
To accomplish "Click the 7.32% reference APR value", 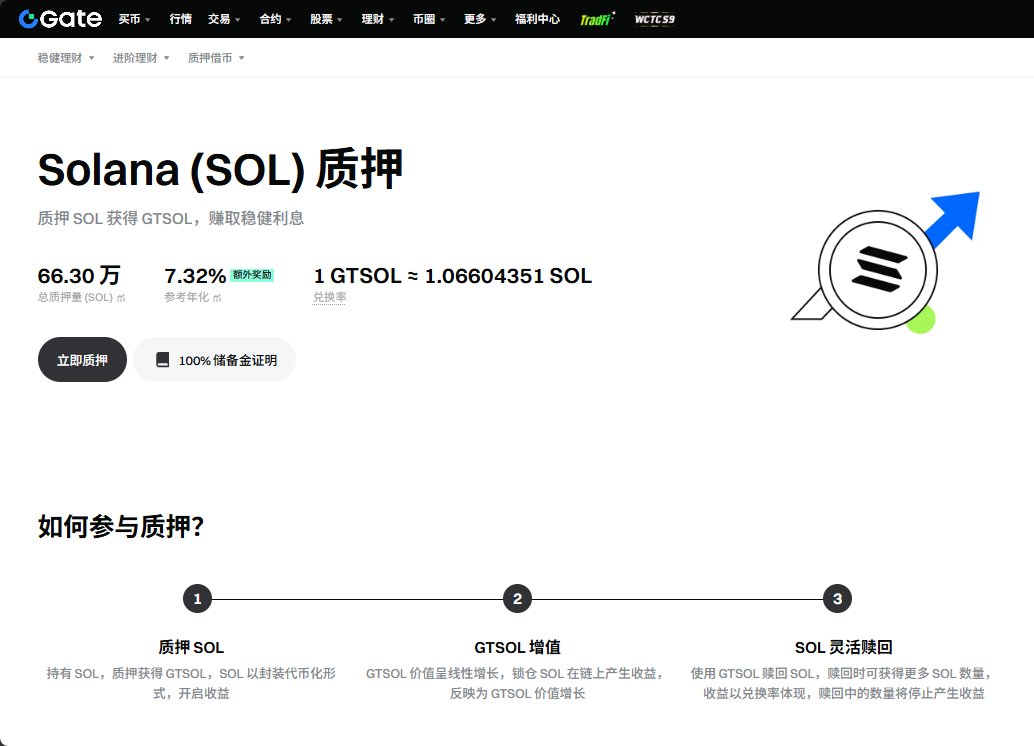I will pos(195,275).
